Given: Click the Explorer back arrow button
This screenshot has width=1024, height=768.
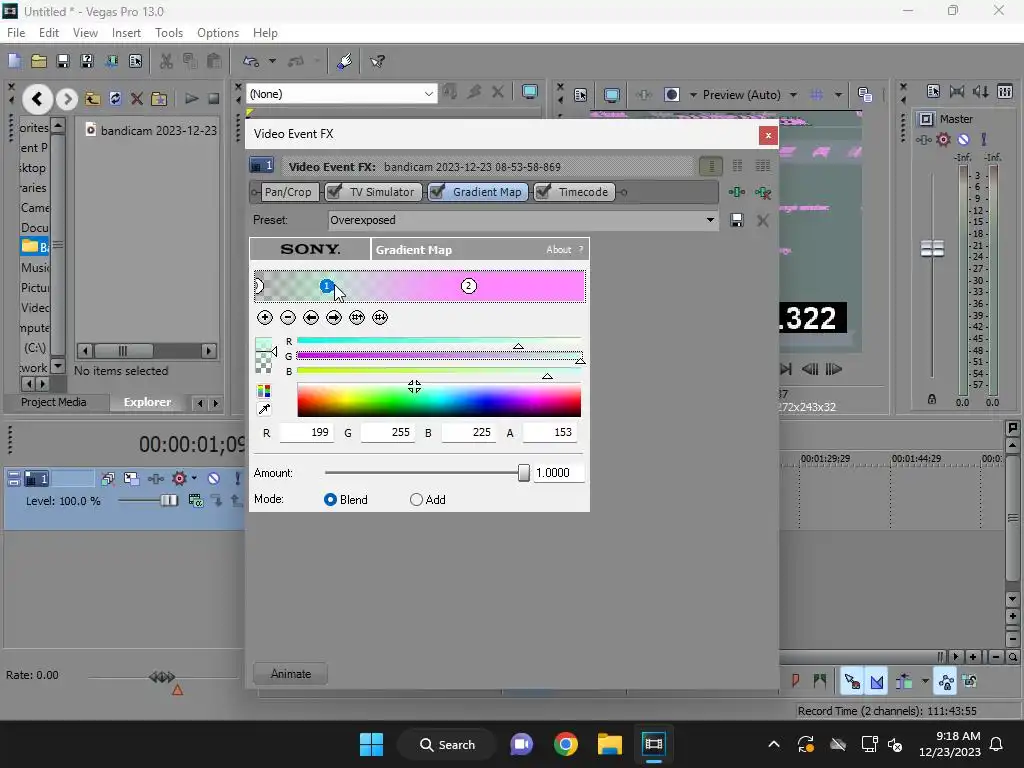Looking at the screenshot, I should (x=37, y=99).
